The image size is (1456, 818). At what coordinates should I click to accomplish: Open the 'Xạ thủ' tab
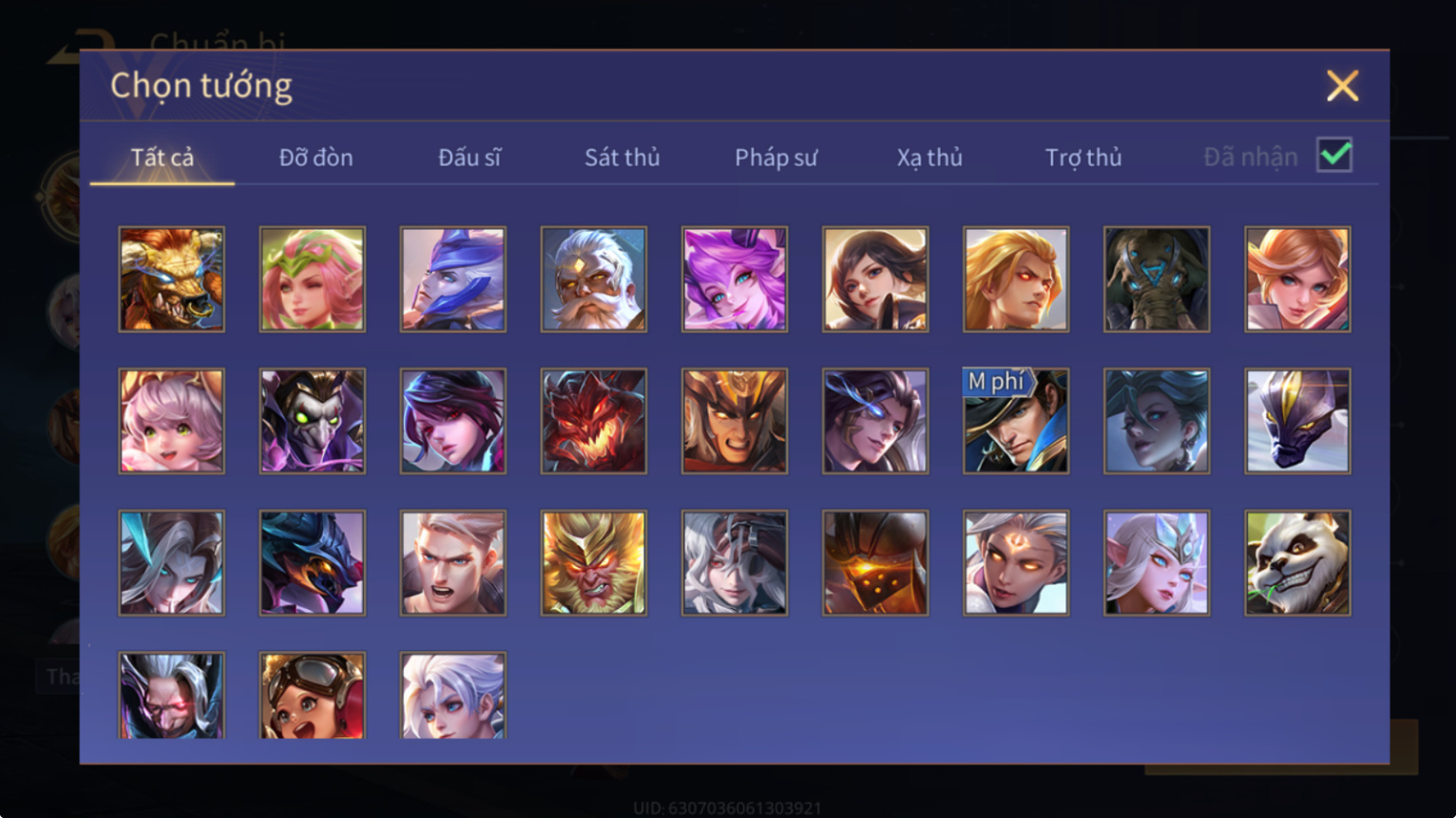(x=929, y=158)
